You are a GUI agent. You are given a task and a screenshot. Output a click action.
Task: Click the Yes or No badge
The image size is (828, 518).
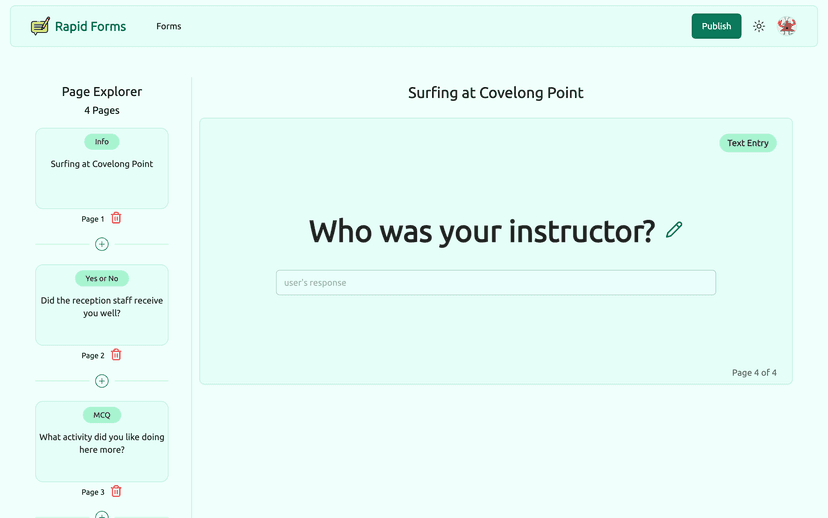click(x=102, y=278)
